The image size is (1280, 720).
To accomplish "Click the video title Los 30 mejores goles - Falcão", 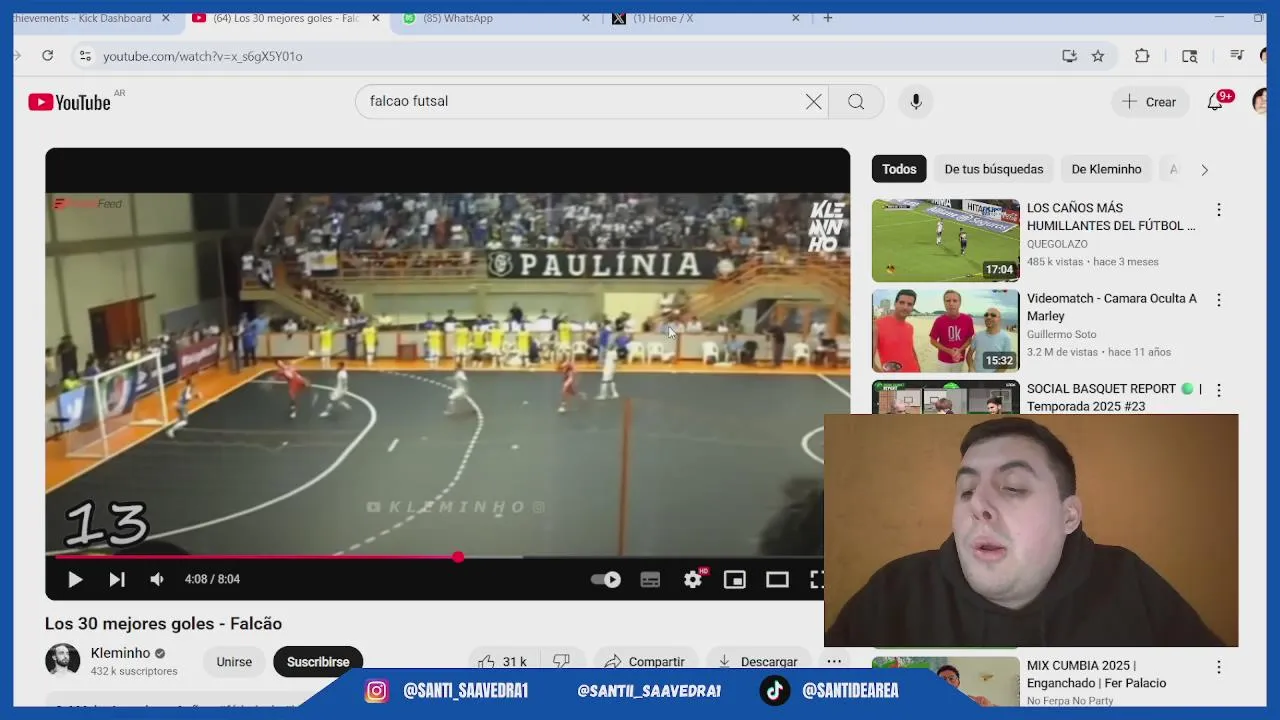I will click(x=163, y=623).
